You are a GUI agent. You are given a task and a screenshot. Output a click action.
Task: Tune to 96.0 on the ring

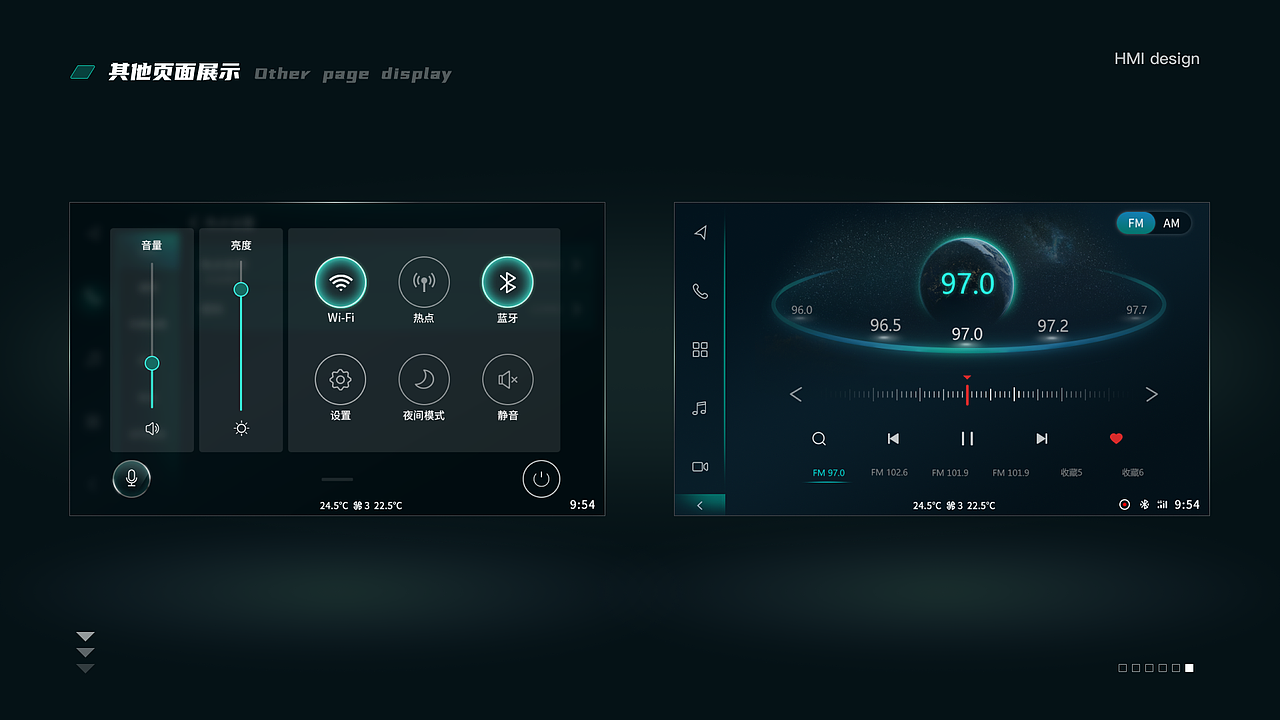coord(802,310)
